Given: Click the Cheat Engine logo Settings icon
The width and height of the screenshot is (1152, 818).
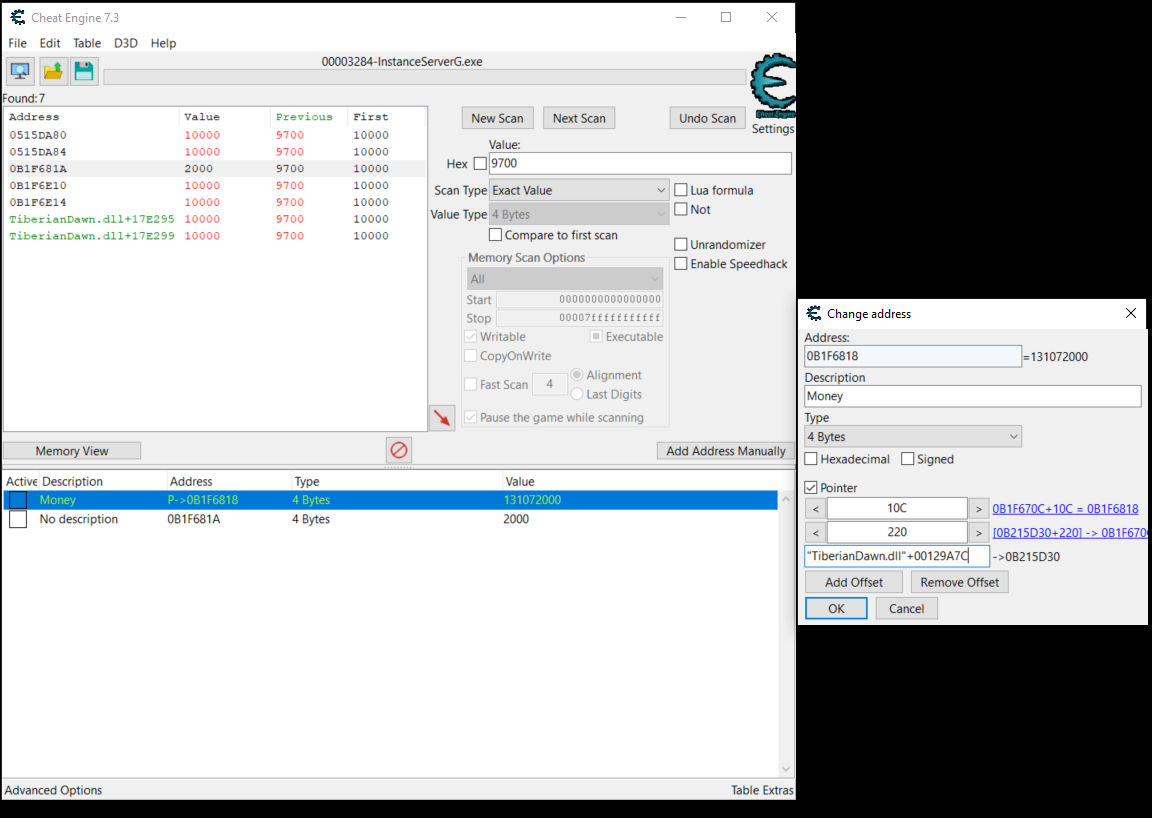Looking at the screenshot, I should pos(772,86).
